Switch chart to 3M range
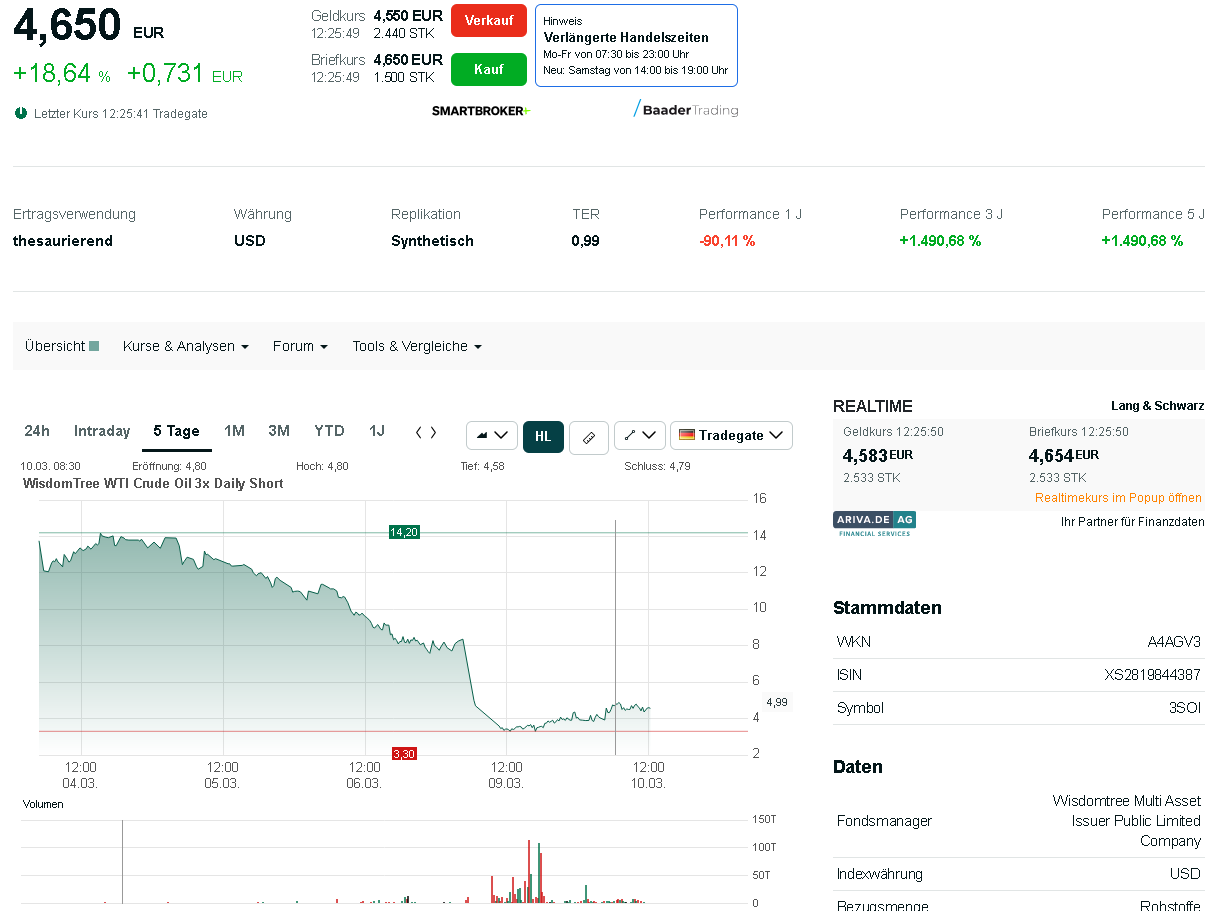Viewport: 1216px width, 911px height. 279,431
